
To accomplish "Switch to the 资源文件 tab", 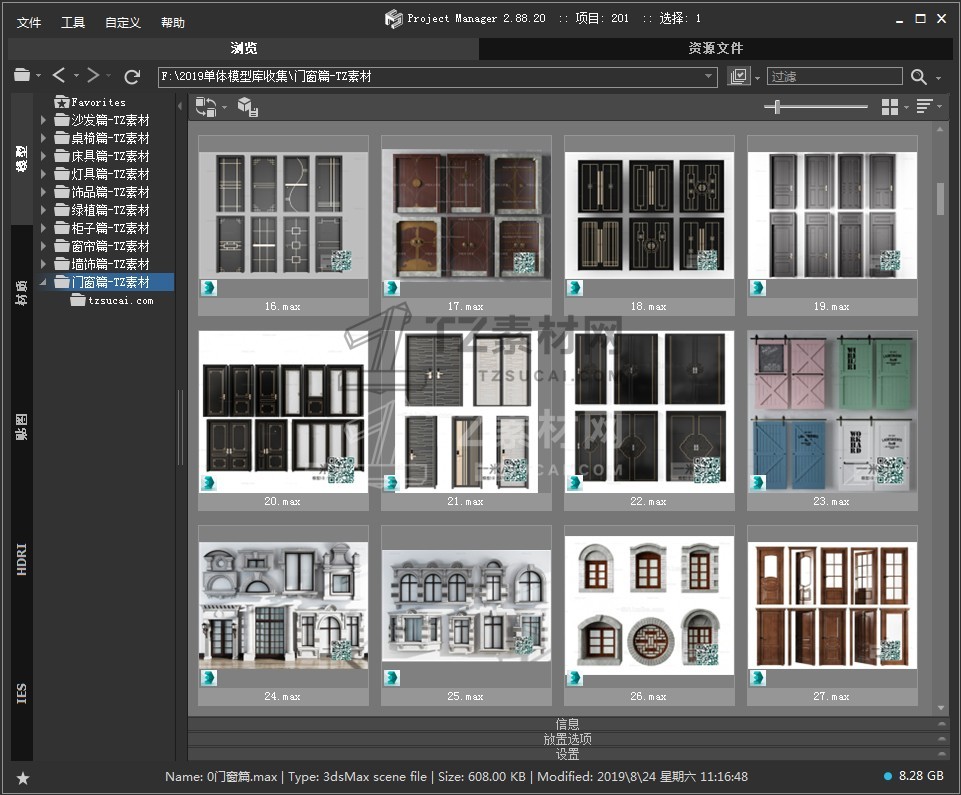I will 715,48.
